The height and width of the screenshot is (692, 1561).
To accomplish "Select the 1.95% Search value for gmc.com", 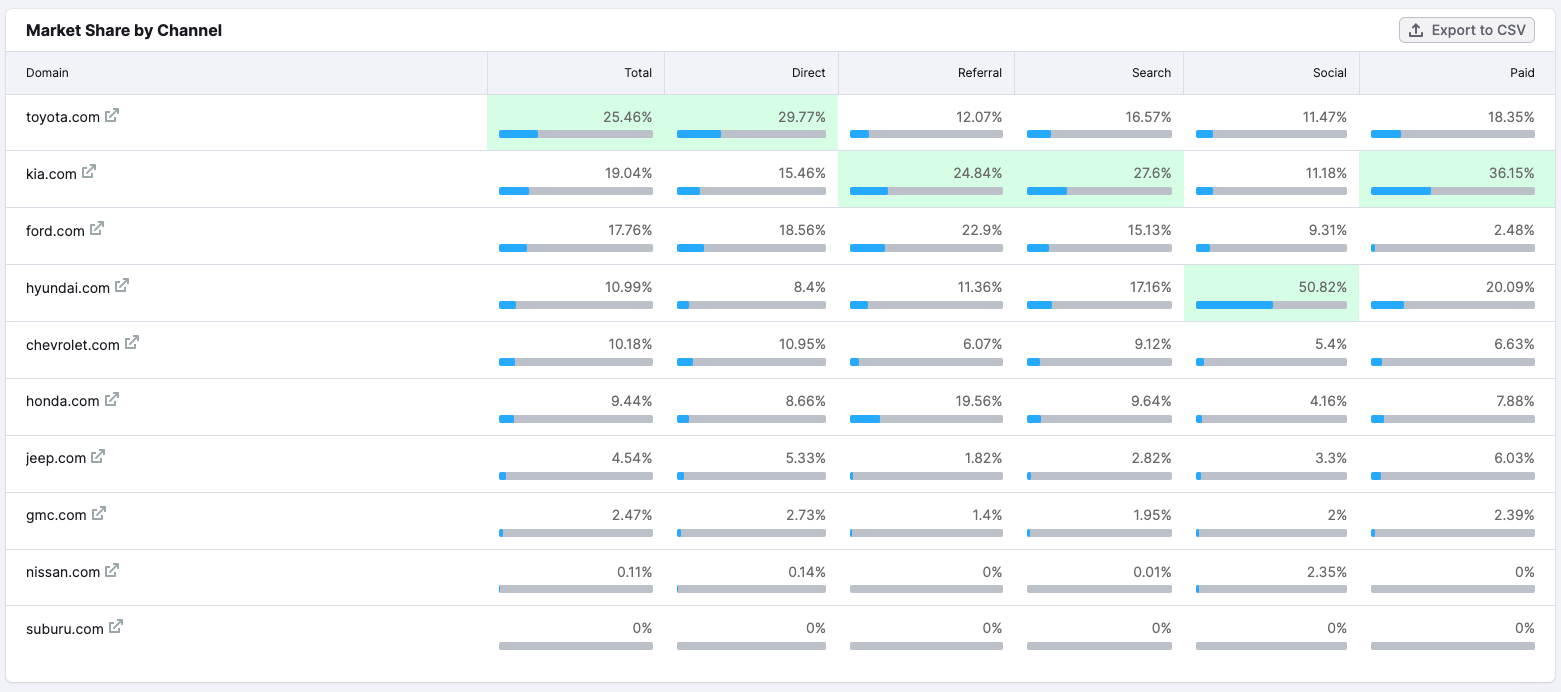I will (1151, 515).
